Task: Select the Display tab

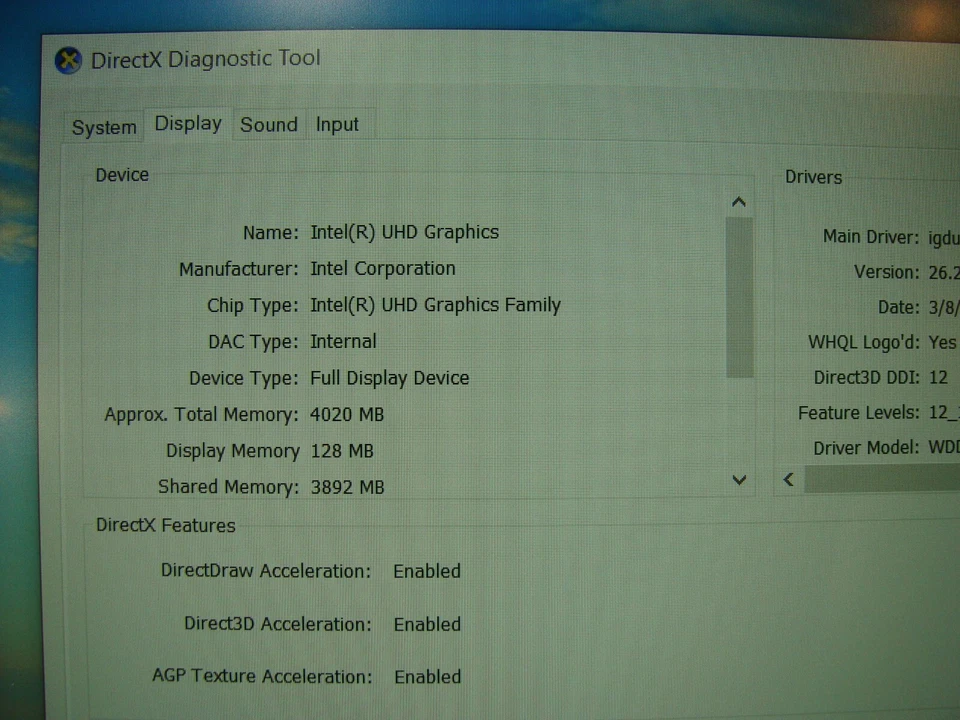Action: coord(187,123)
